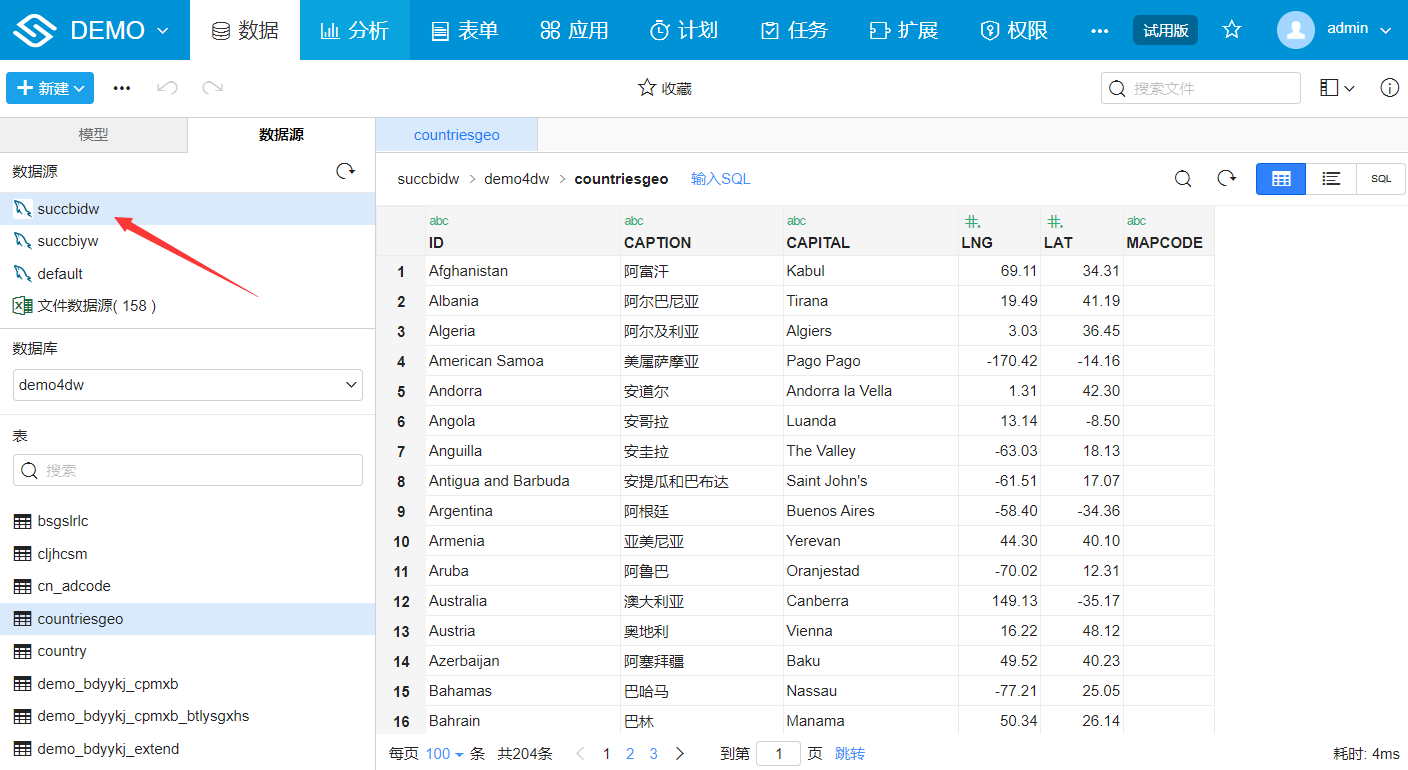1408x770 pixels.
Task: Open the more options ellipsis in toolbar
Action: tap(122, 88)
